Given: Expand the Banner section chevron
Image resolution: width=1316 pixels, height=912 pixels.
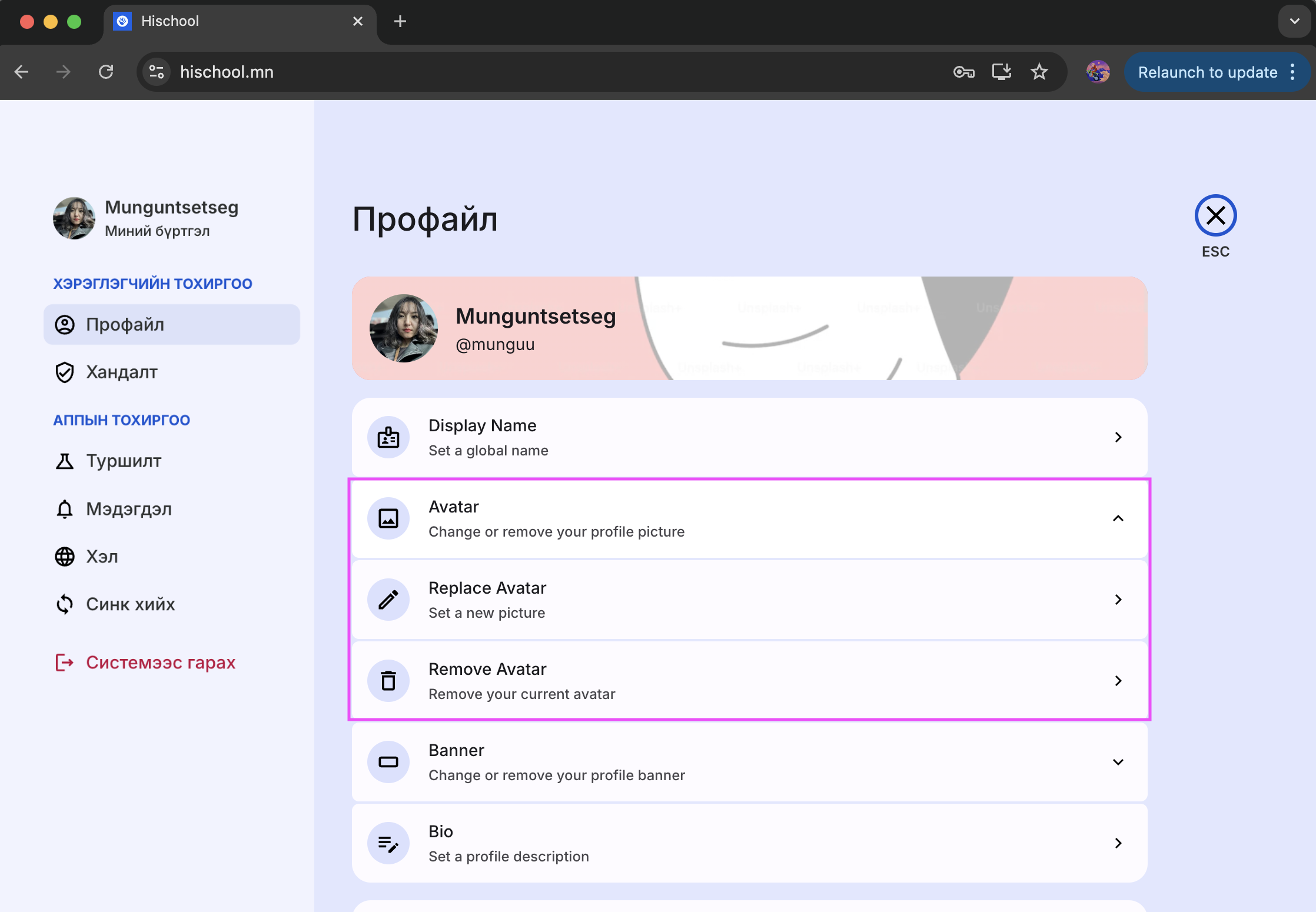Looking at the screenshot, I should (x=1118, y=762).
